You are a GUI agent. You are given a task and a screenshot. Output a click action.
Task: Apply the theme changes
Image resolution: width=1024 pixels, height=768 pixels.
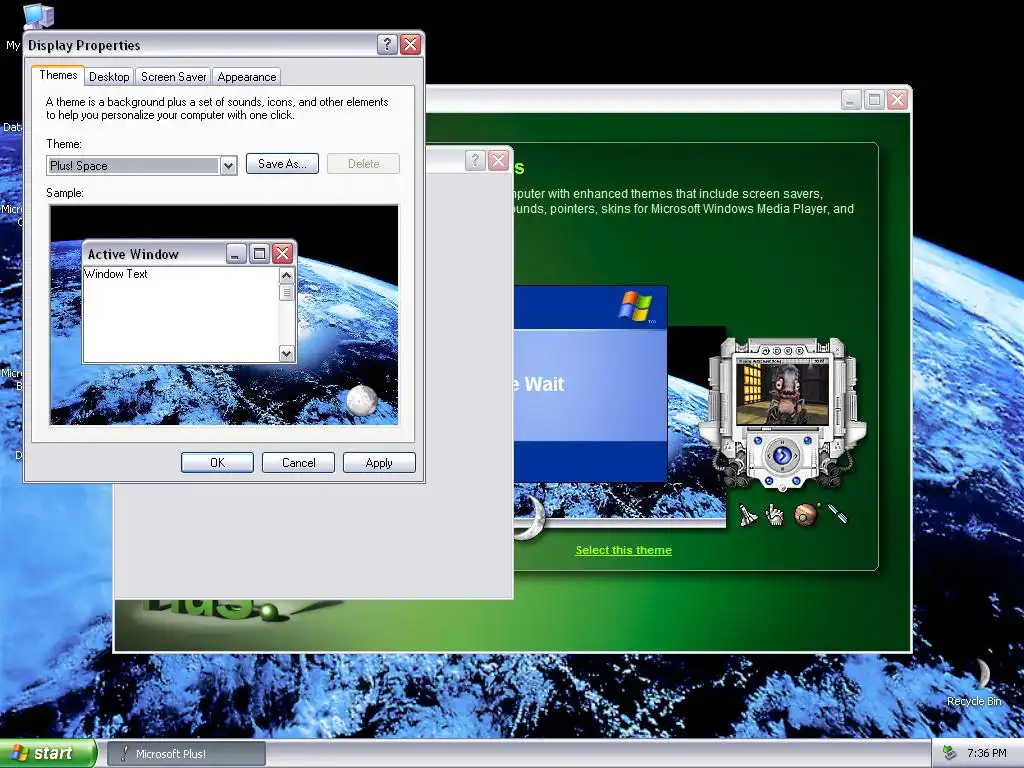click(379, 462)
